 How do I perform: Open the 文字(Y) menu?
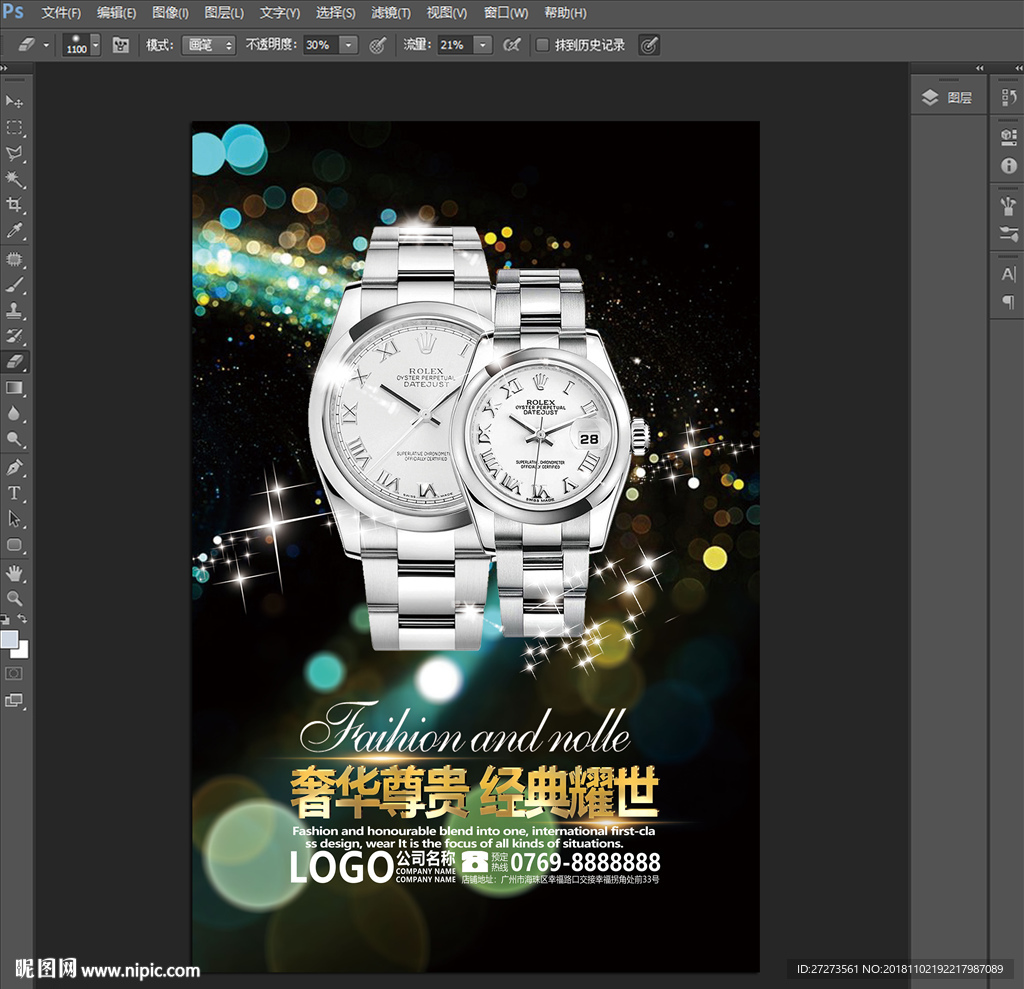click(x=280, y=13)
